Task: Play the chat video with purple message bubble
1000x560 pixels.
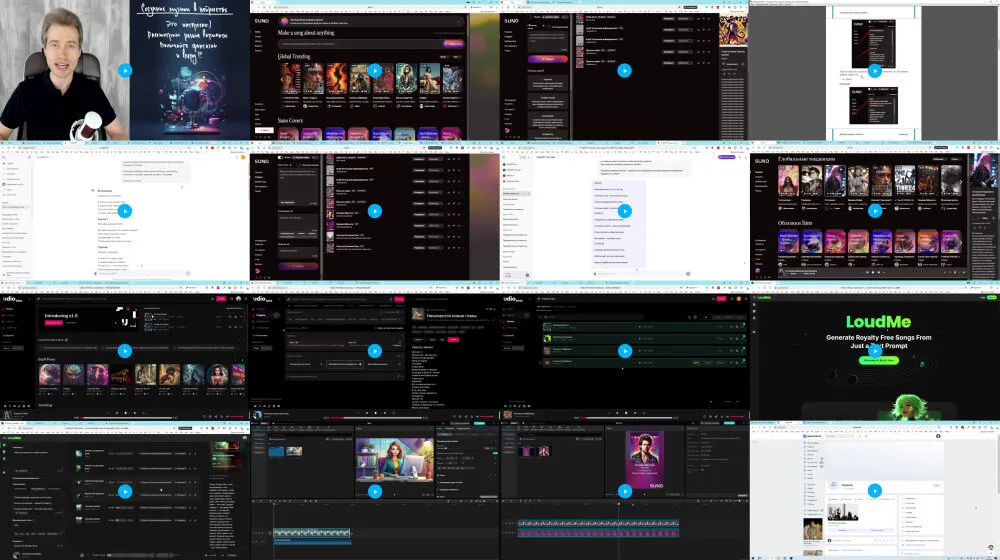Action: pos(624,210)
